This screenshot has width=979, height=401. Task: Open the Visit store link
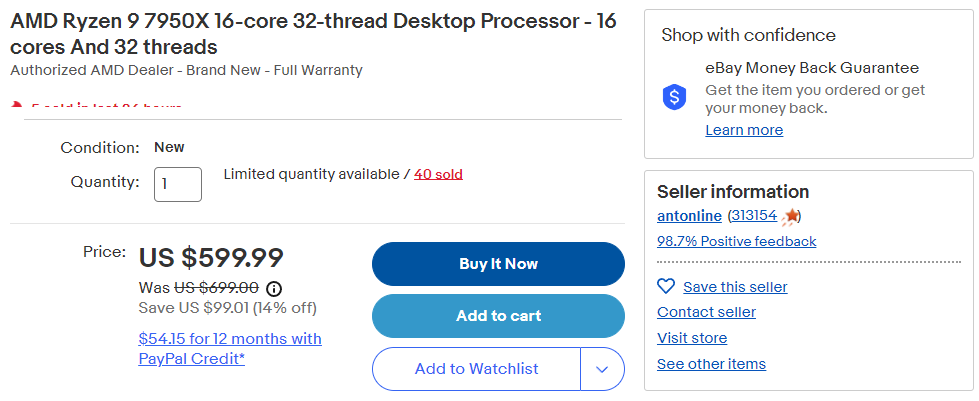click(x=692, y=338)
